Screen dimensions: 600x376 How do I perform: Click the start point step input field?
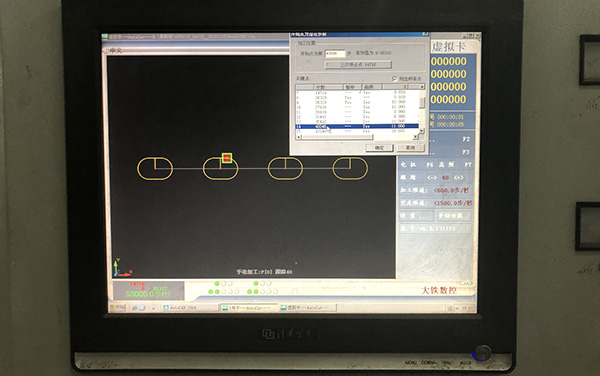(335, 54)
